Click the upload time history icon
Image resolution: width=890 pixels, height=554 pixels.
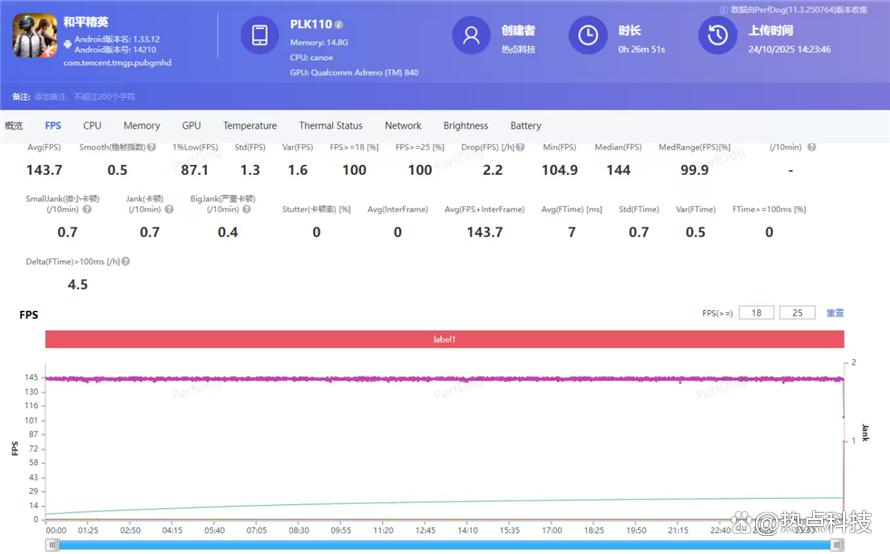717,35
